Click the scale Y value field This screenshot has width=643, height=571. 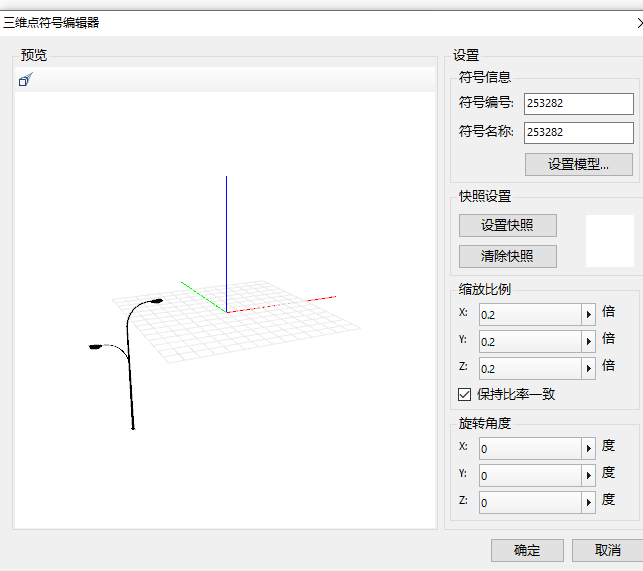pyautogui.click(x=530, y=342)
